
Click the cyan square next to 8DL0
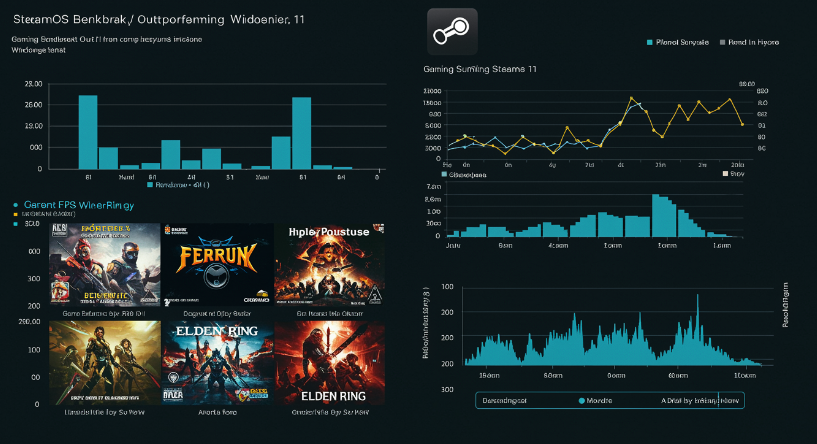coord(16,224)
